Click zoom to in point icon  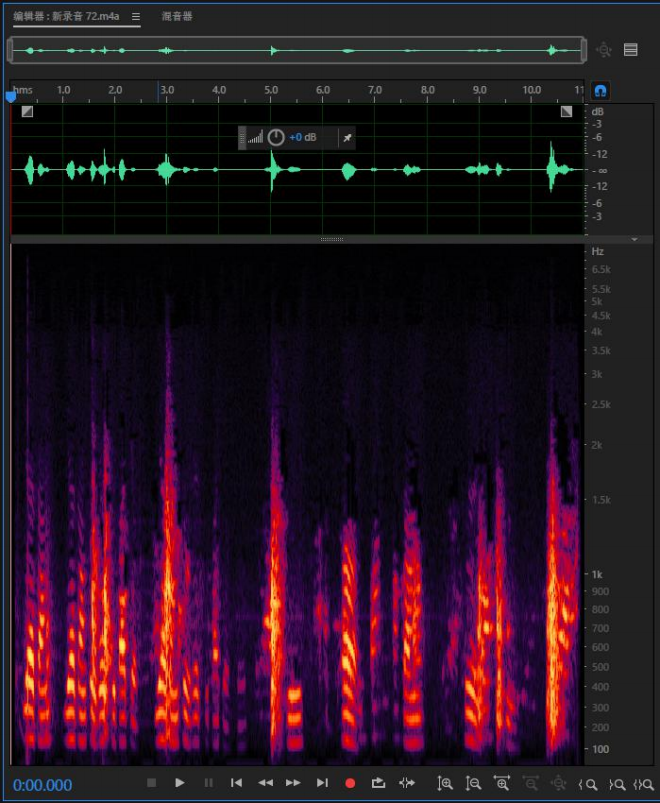(x=588, y=784)
